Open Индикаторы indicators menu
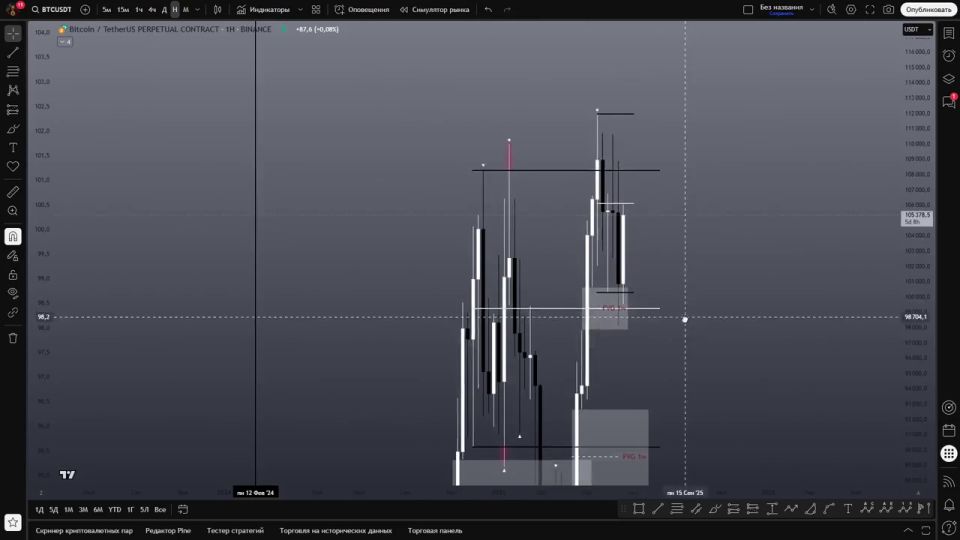 263,10
